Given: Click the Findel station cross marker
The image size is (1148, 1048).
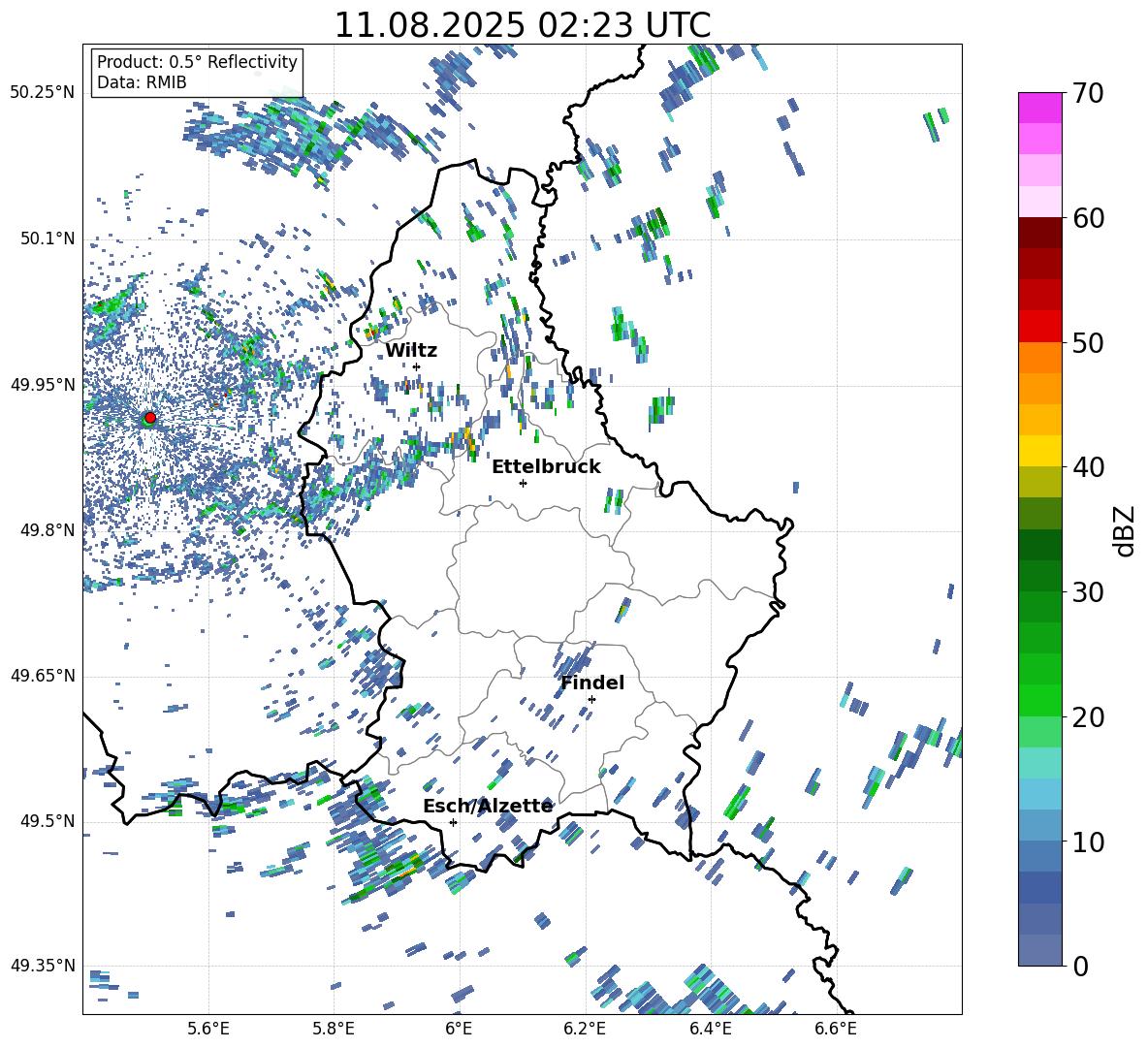Looking at the screenshot, I should click(x=591, y=700).
